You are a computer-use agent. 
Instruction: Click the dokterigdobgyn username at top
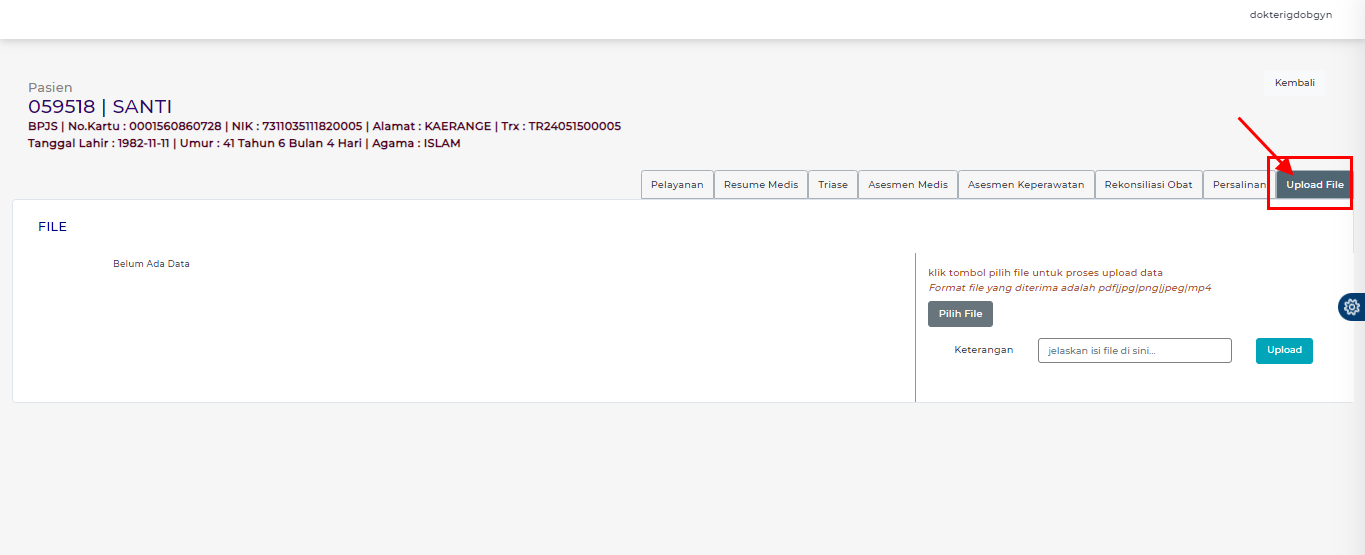1290,15
